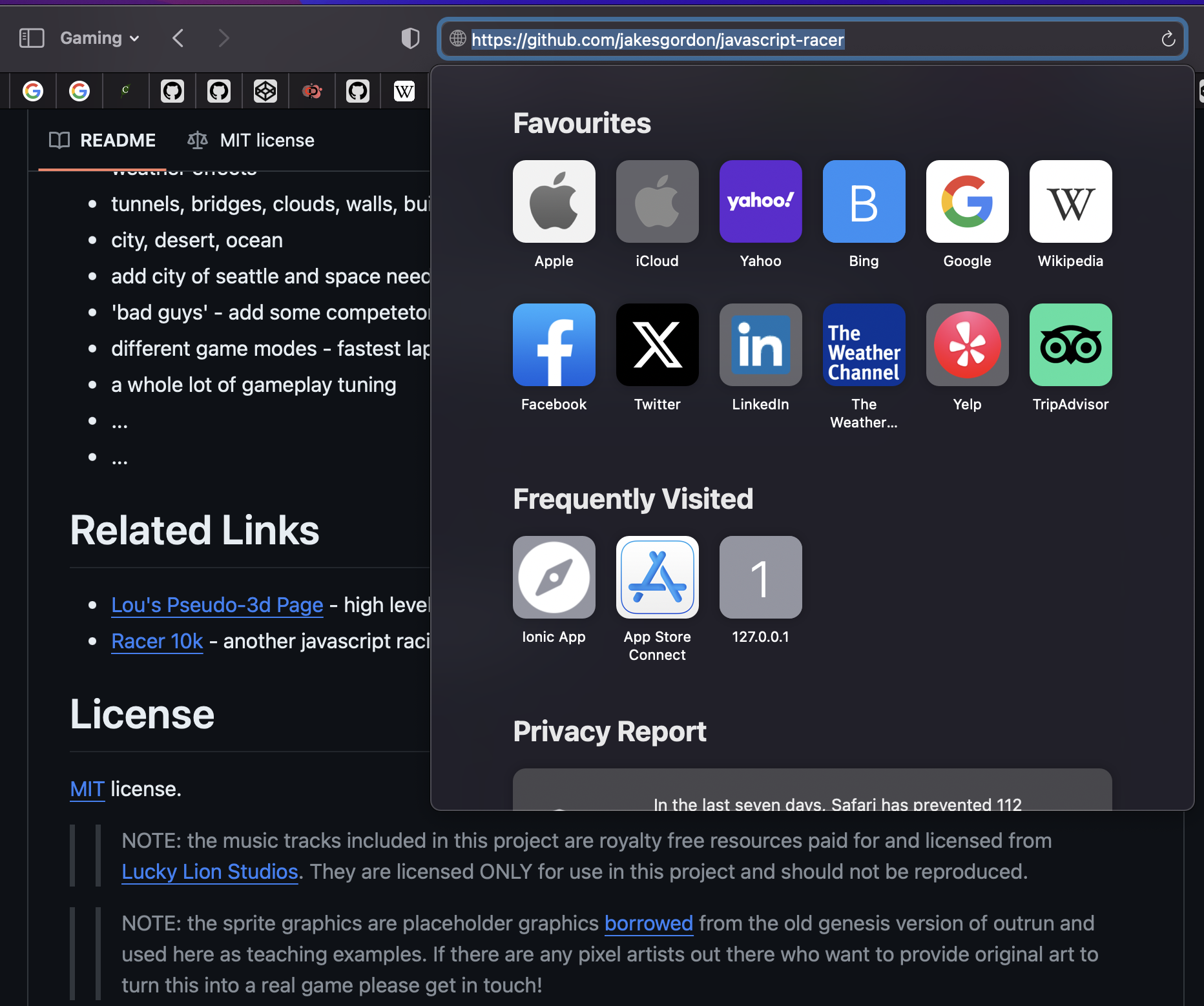The width and height of the screenshot is (1204, 1006).
Task: Go back to the previous page
Action: (x=178, y=38)
